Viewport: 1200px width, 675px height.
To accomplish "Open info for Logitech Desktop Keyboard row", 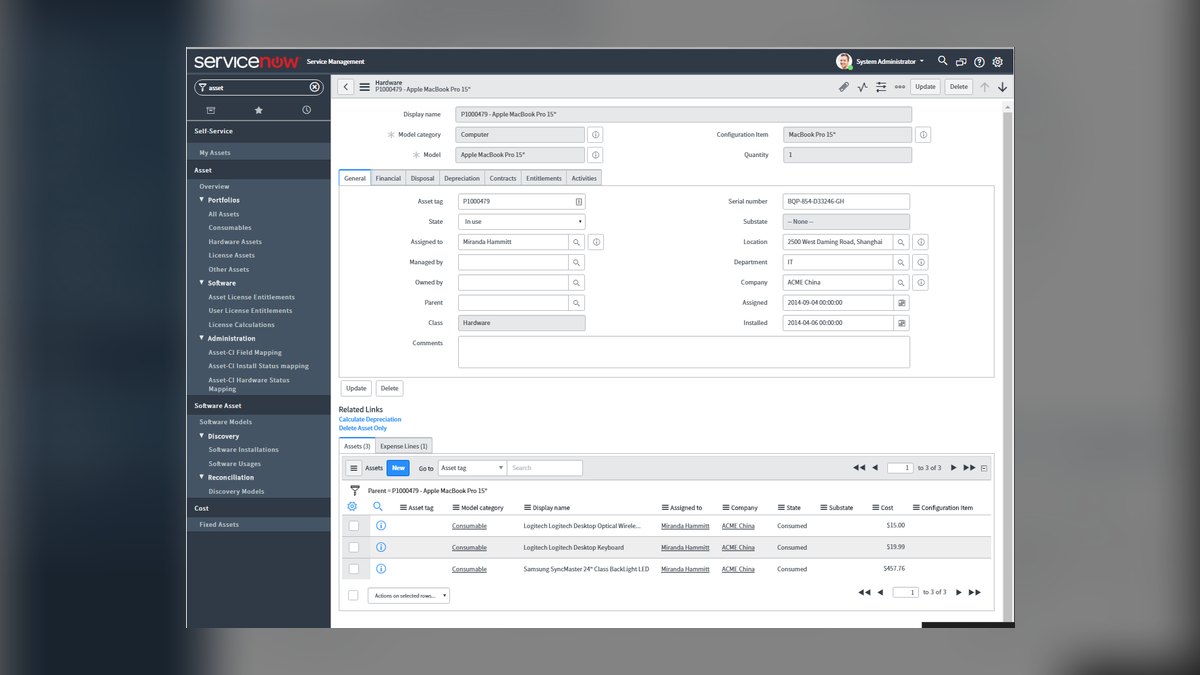I will (381, 547).
